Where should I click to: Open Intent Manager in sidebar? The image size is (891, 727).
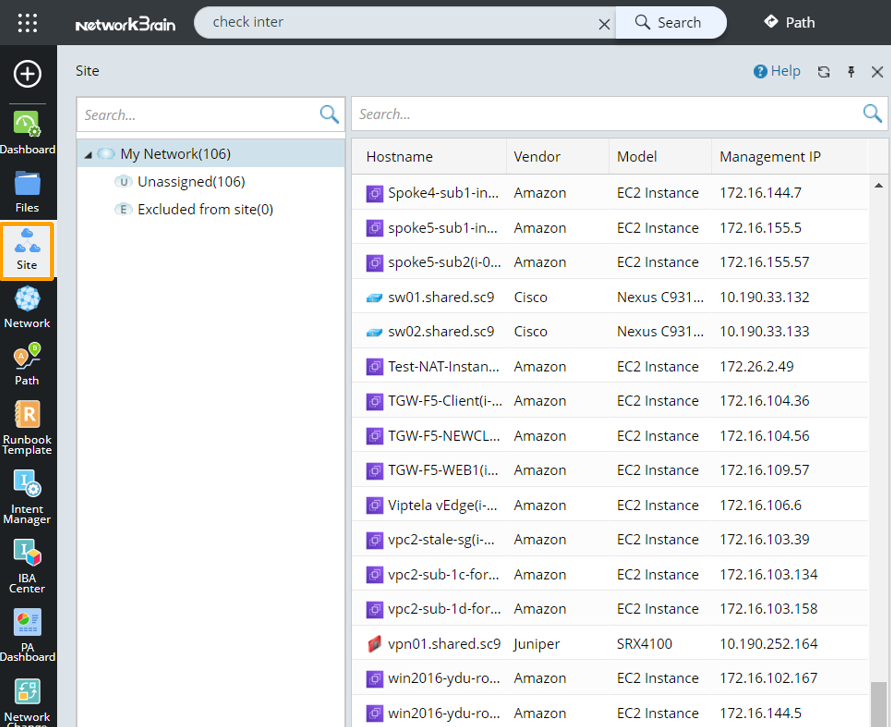tap(27, 497)
